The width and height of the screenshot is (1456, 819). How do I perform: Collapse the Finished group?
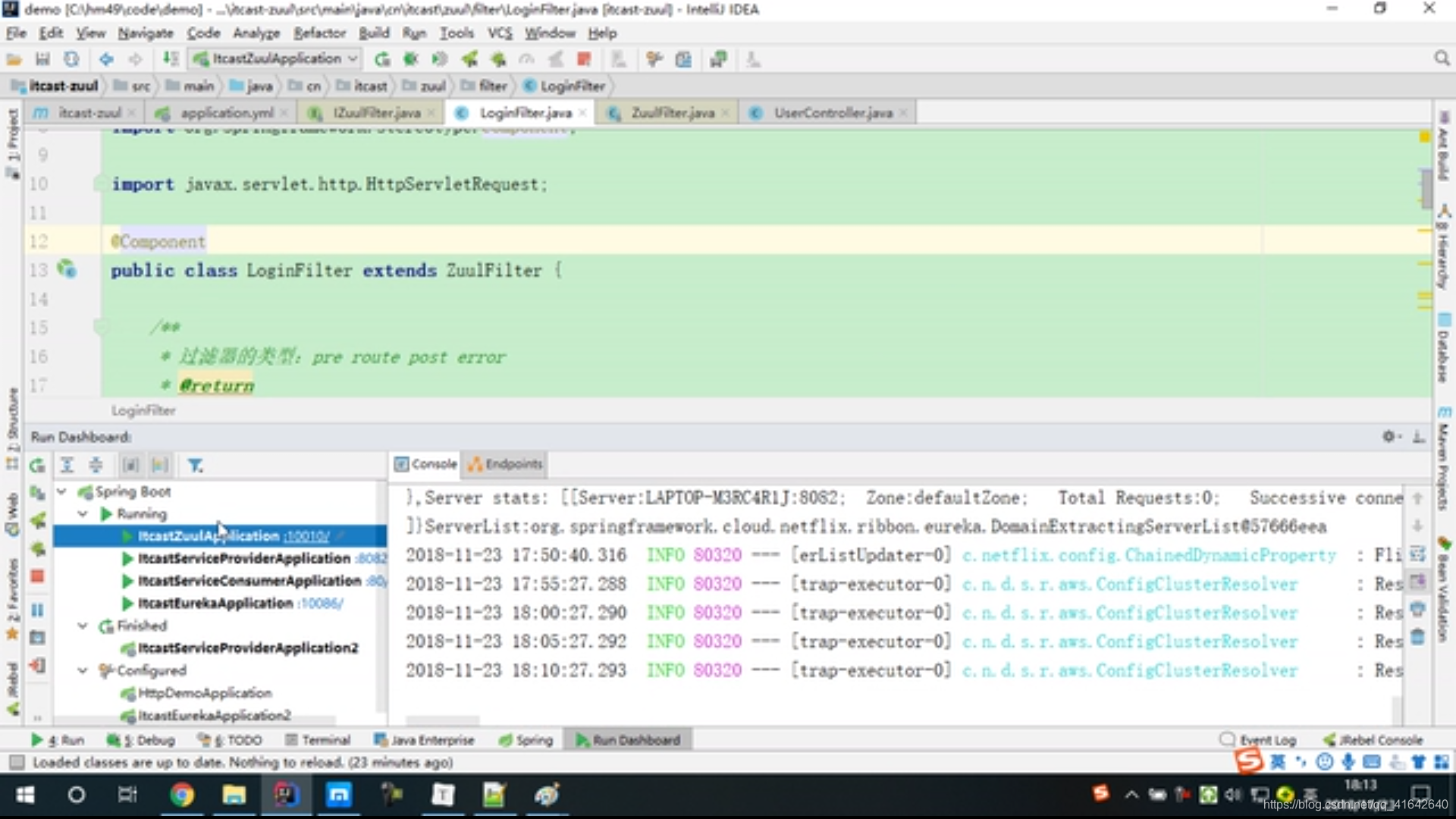click(83, 626)
